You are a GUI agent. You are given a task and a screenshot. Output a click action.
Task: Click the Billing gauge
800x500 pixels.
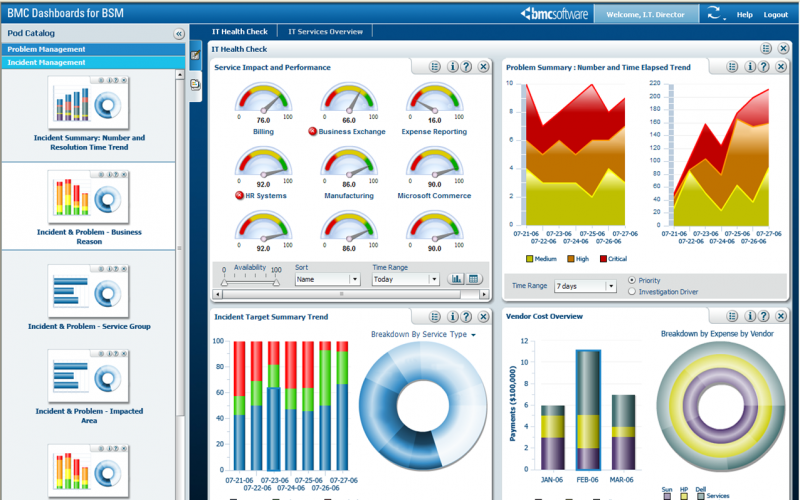coord(263,99)
